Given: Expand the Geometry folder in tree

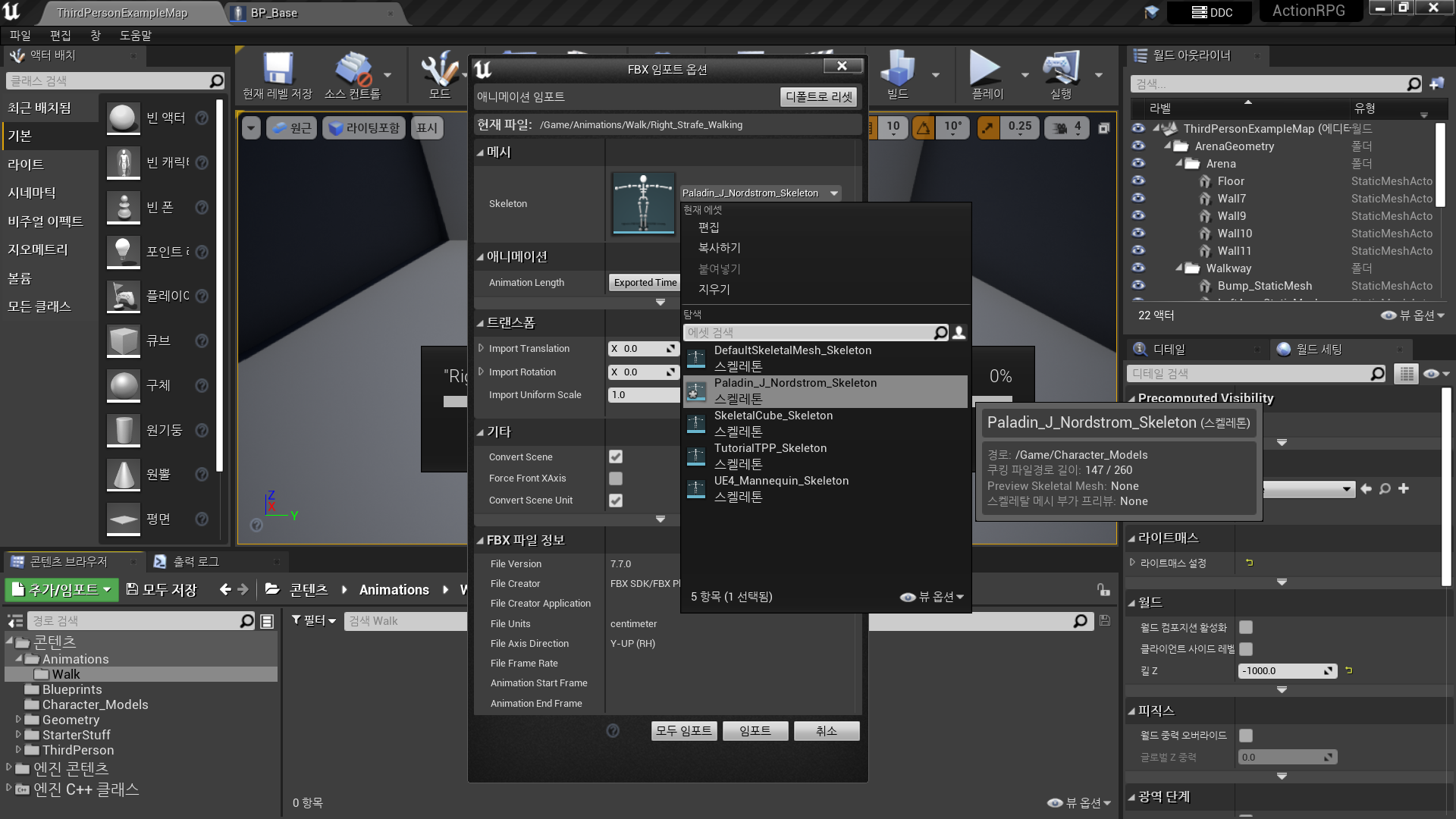Looking at the screenshot, I should click(18, 720).
